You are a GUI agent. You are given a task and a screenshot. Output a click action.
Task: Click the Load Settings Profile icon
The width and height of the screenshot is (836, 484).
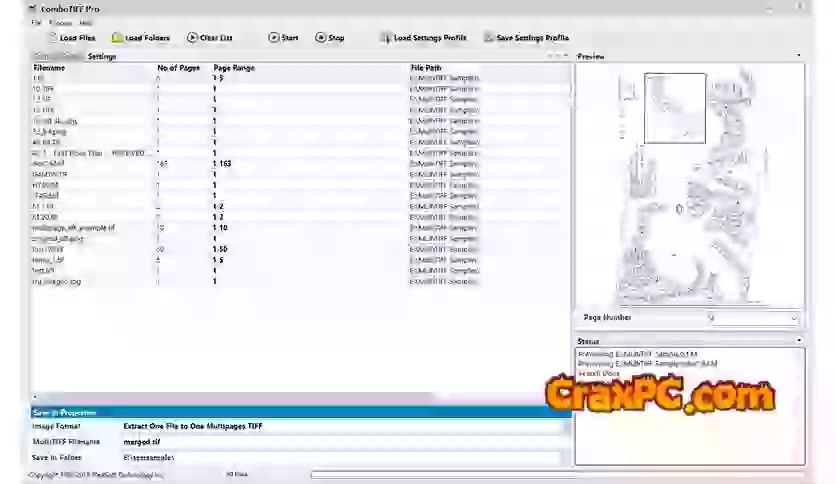click(385, 37)
